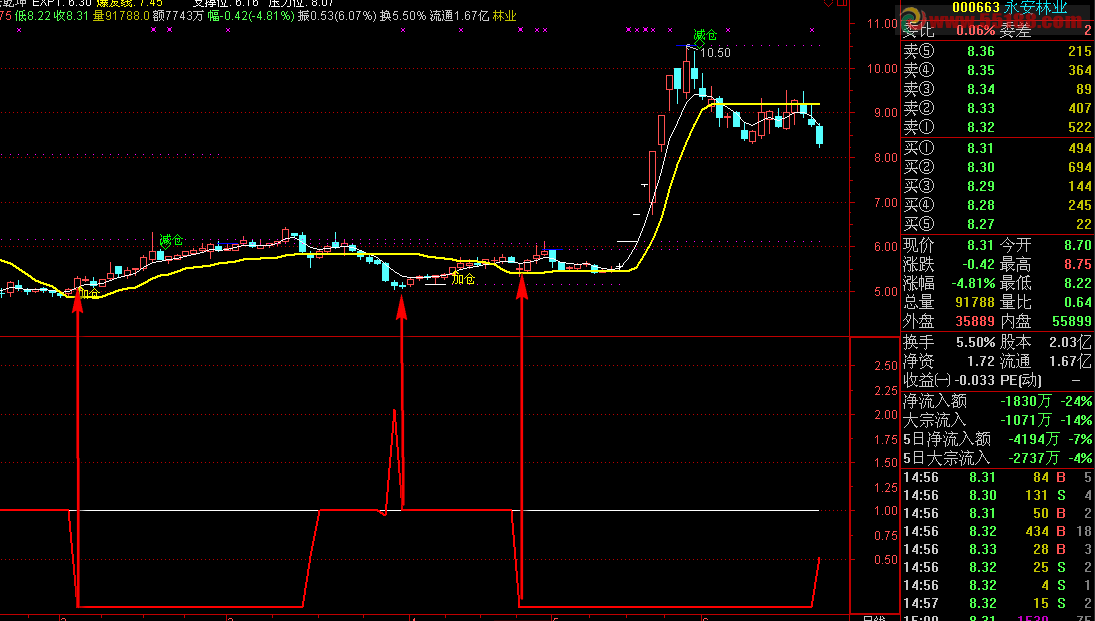Select the 14:56 trade of 25 lots S
The height and width of the screenshot is (621, 1095).
point(997,567)
